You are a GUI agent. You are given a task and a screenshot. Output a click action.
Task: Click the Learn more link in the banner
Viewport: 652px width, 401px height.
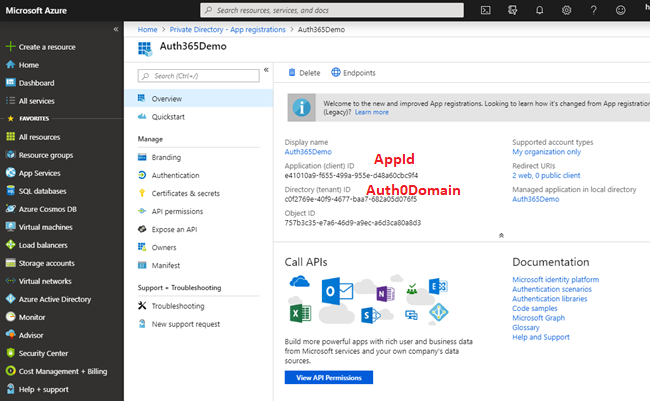(x=372, y=112)
